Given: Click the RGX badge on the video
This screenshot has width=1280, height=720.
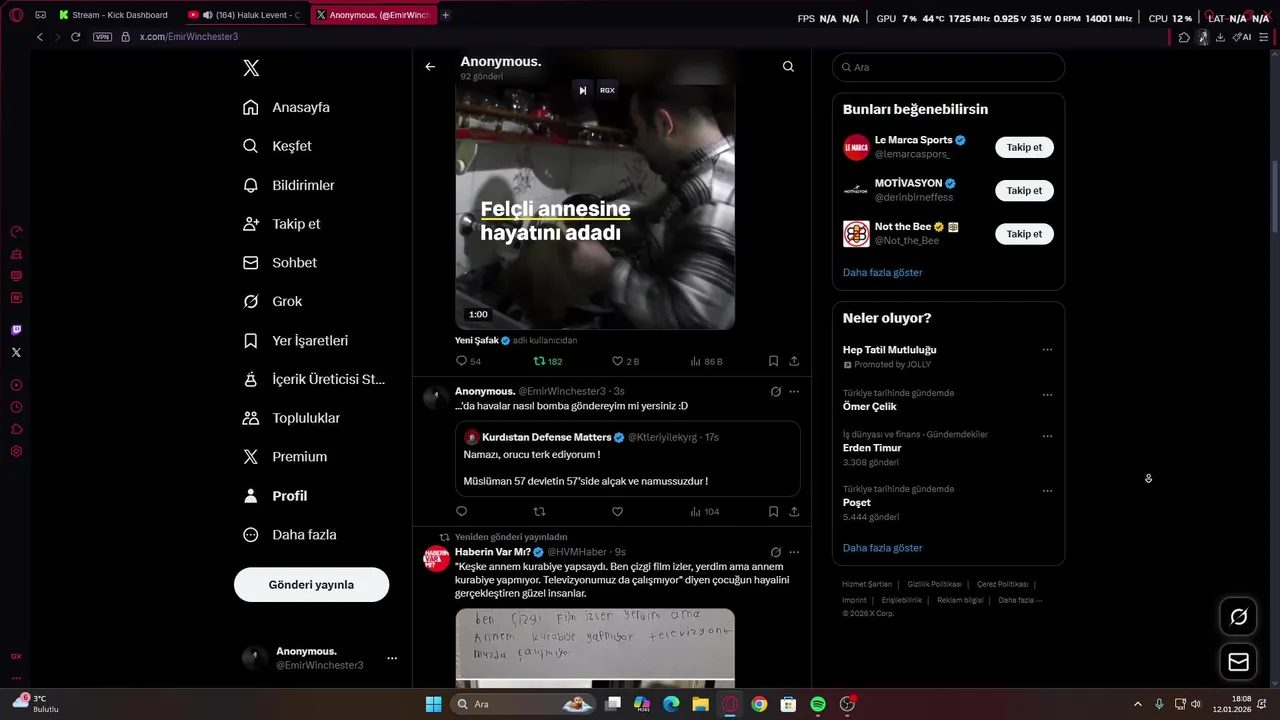Looking at the screenshot, I should pyautogui.click(x=607, y=90).
